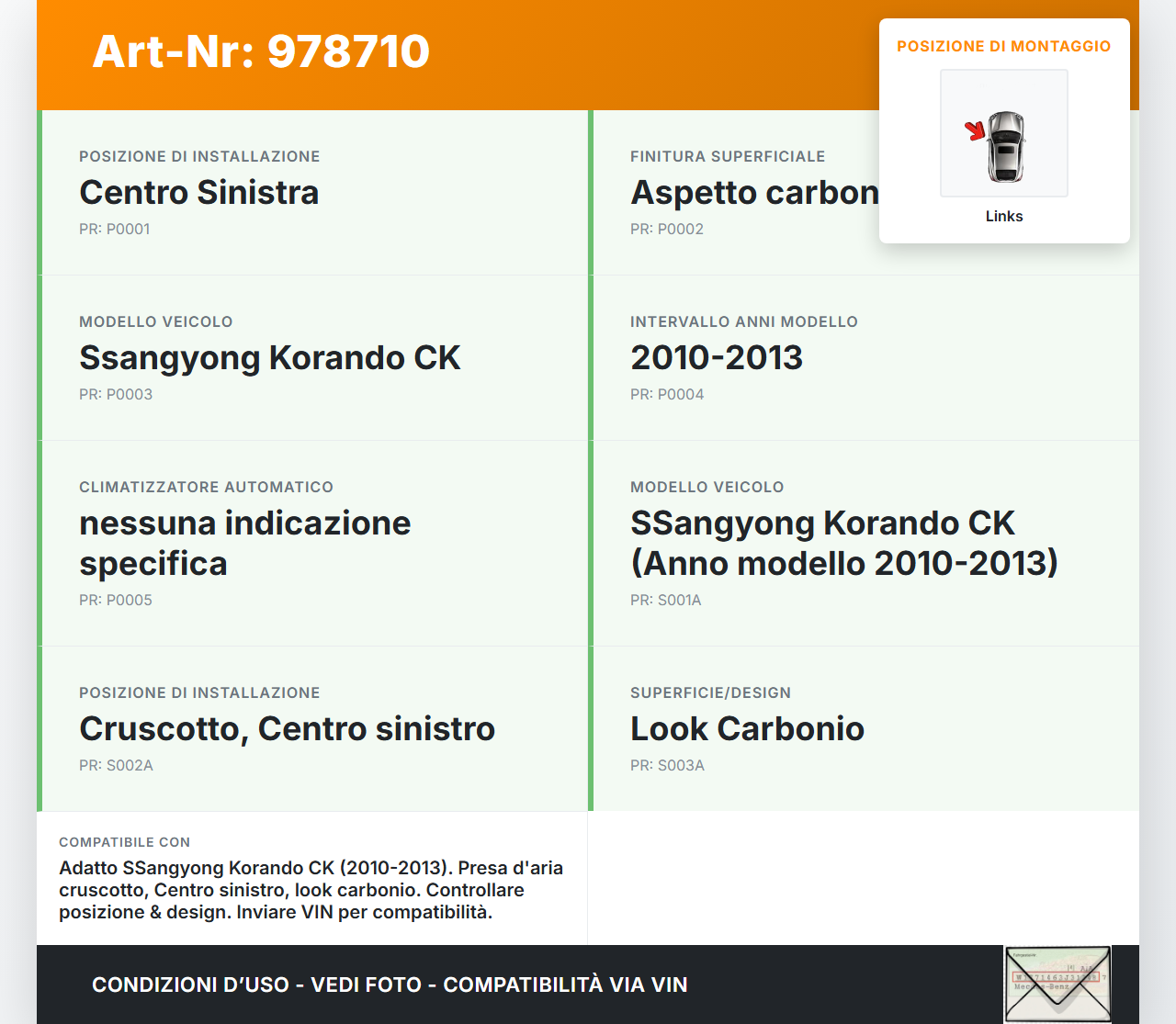Click the Links caption under the car

point(1003,216)
